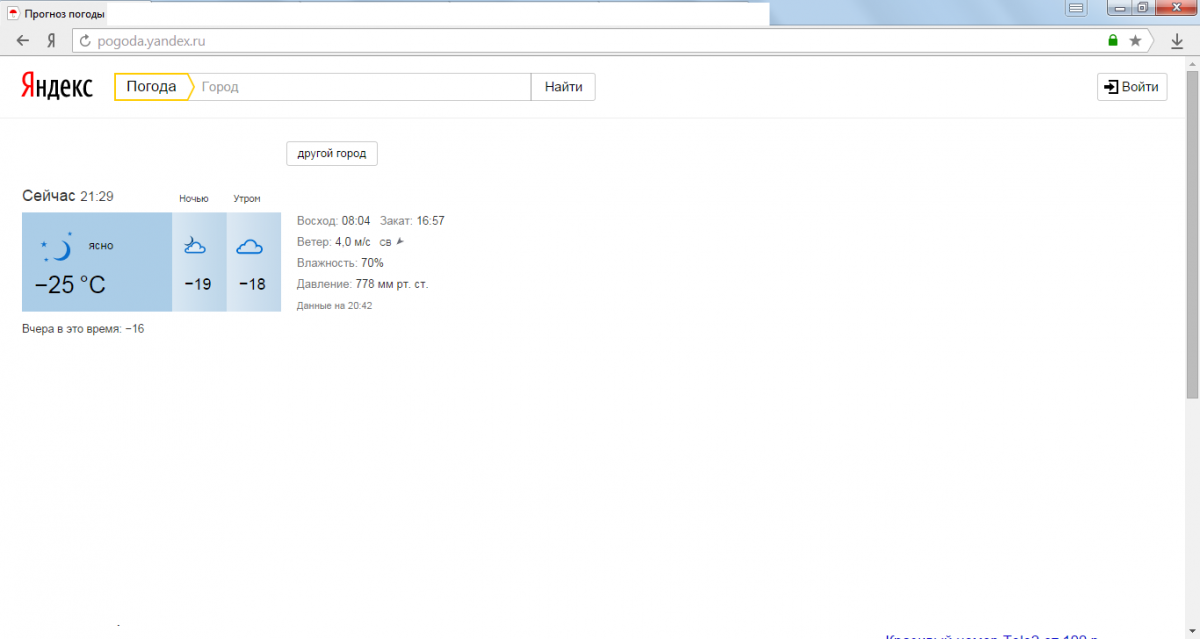
Task: Open downloads via the down-arrow icon
Action: click(1177, 41)
